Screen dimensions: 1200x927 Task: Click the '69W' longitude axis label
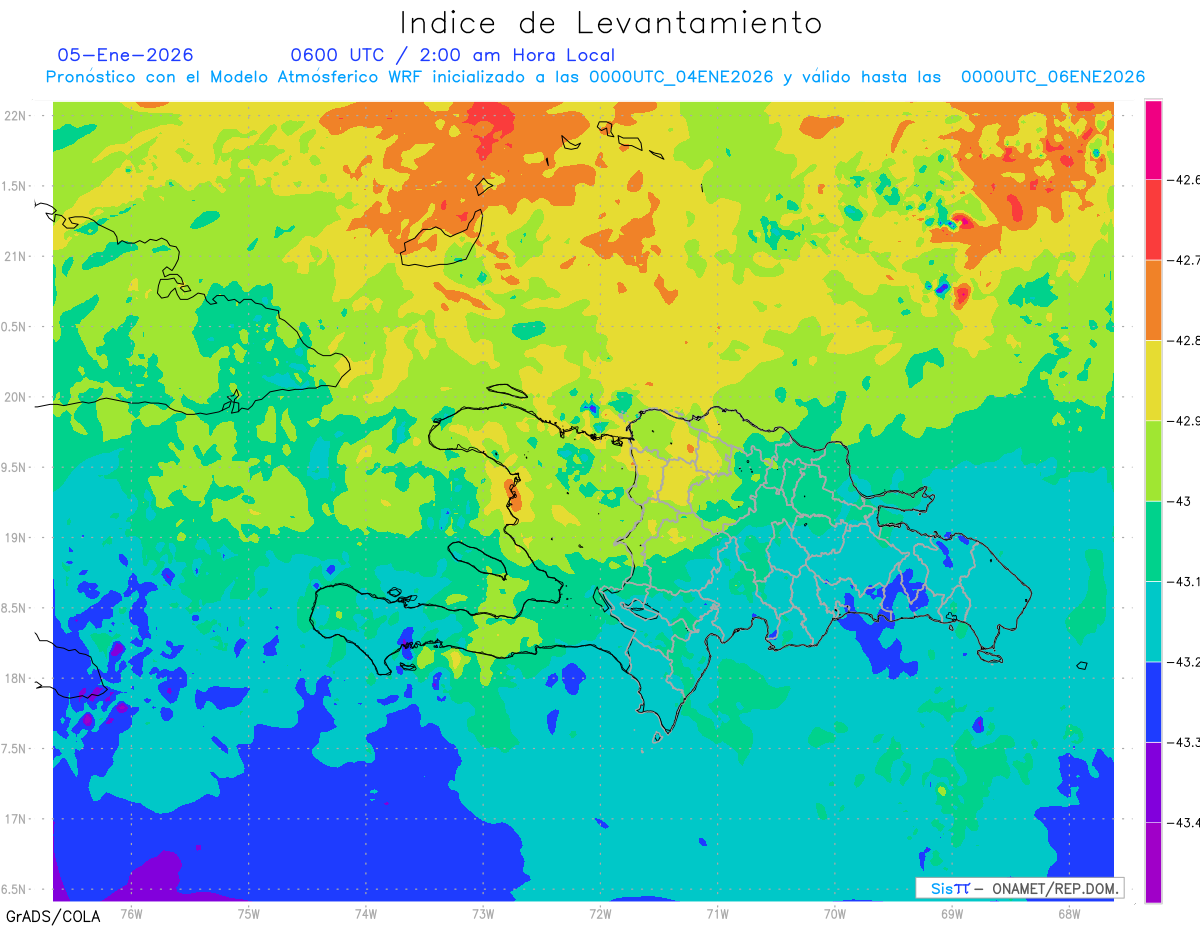click(951, 913)
